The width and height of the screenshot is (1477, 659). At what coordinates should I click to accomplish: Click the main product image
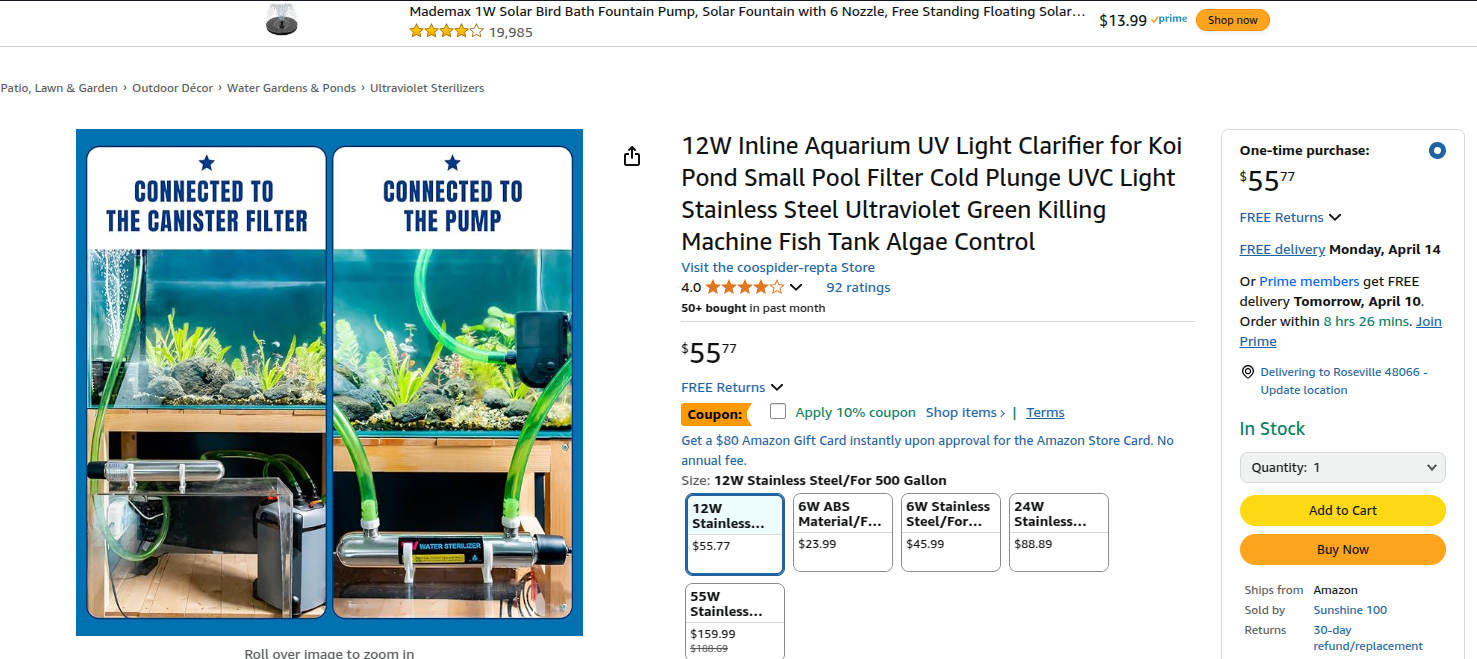(x=329, y=382)
